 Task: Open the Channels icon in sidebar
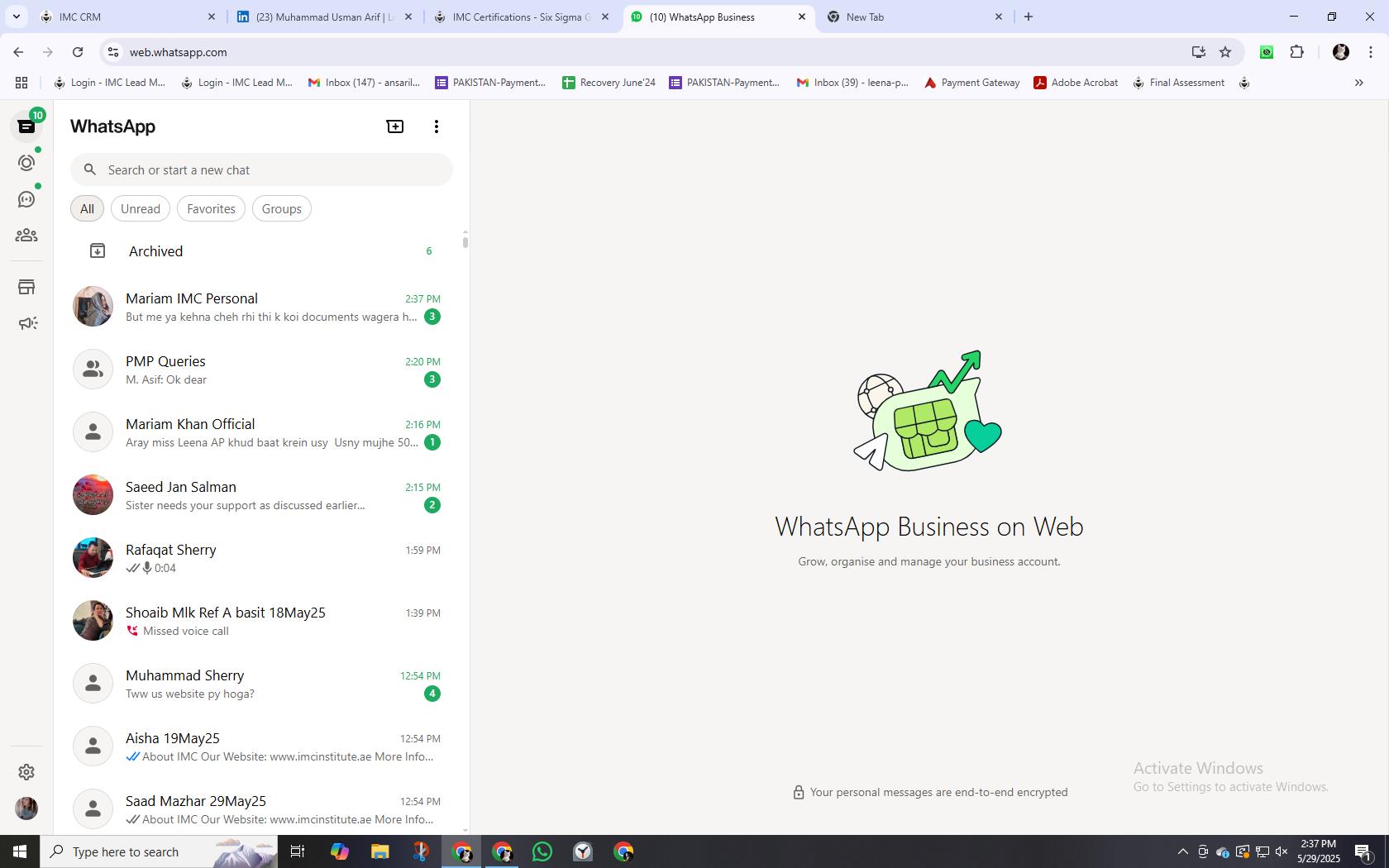[x=26, y=199]
